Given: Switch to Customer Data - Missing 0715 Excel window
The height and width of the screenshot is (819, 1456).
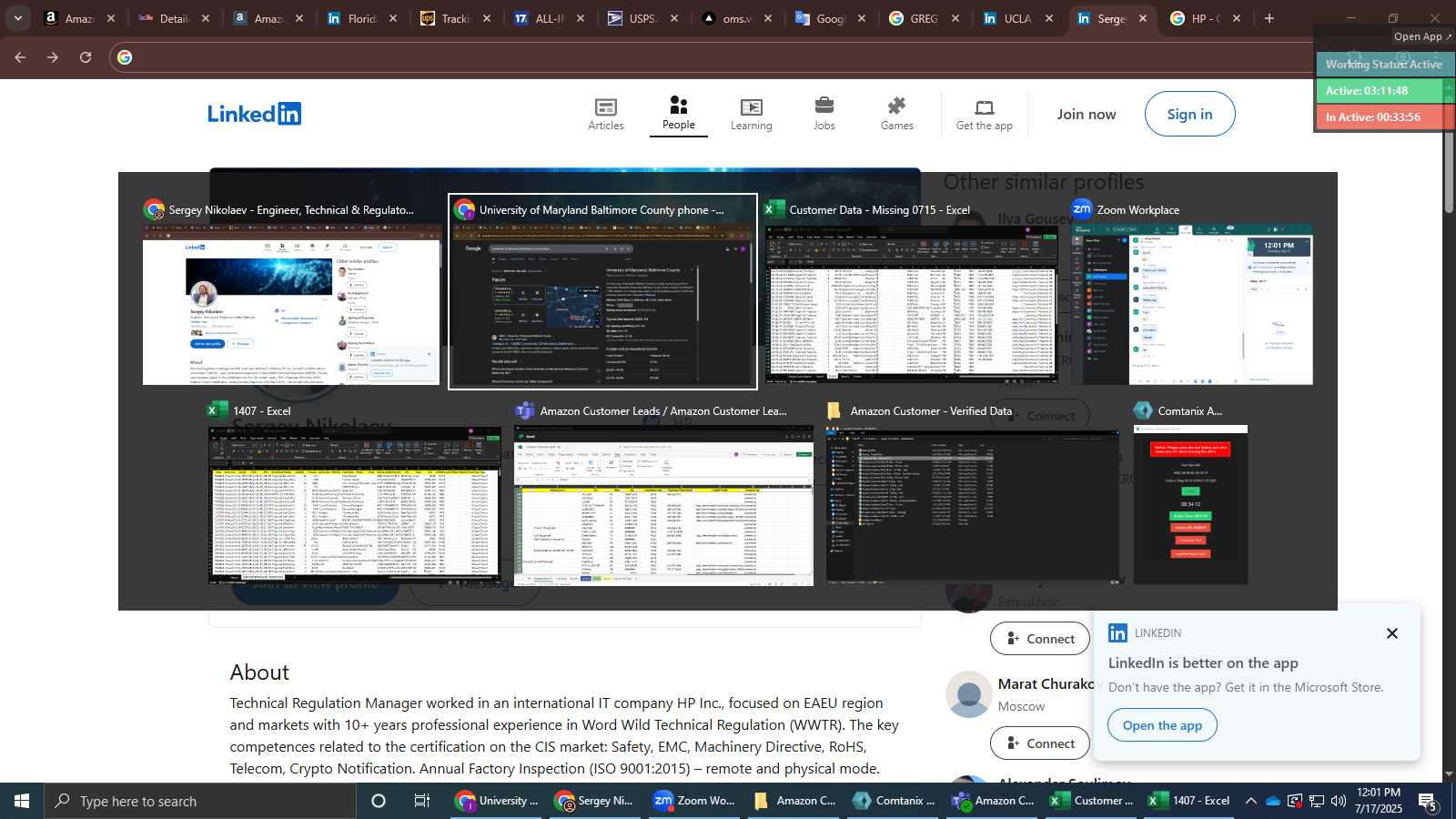Looking at the screenshot, I should coord(911,292).
